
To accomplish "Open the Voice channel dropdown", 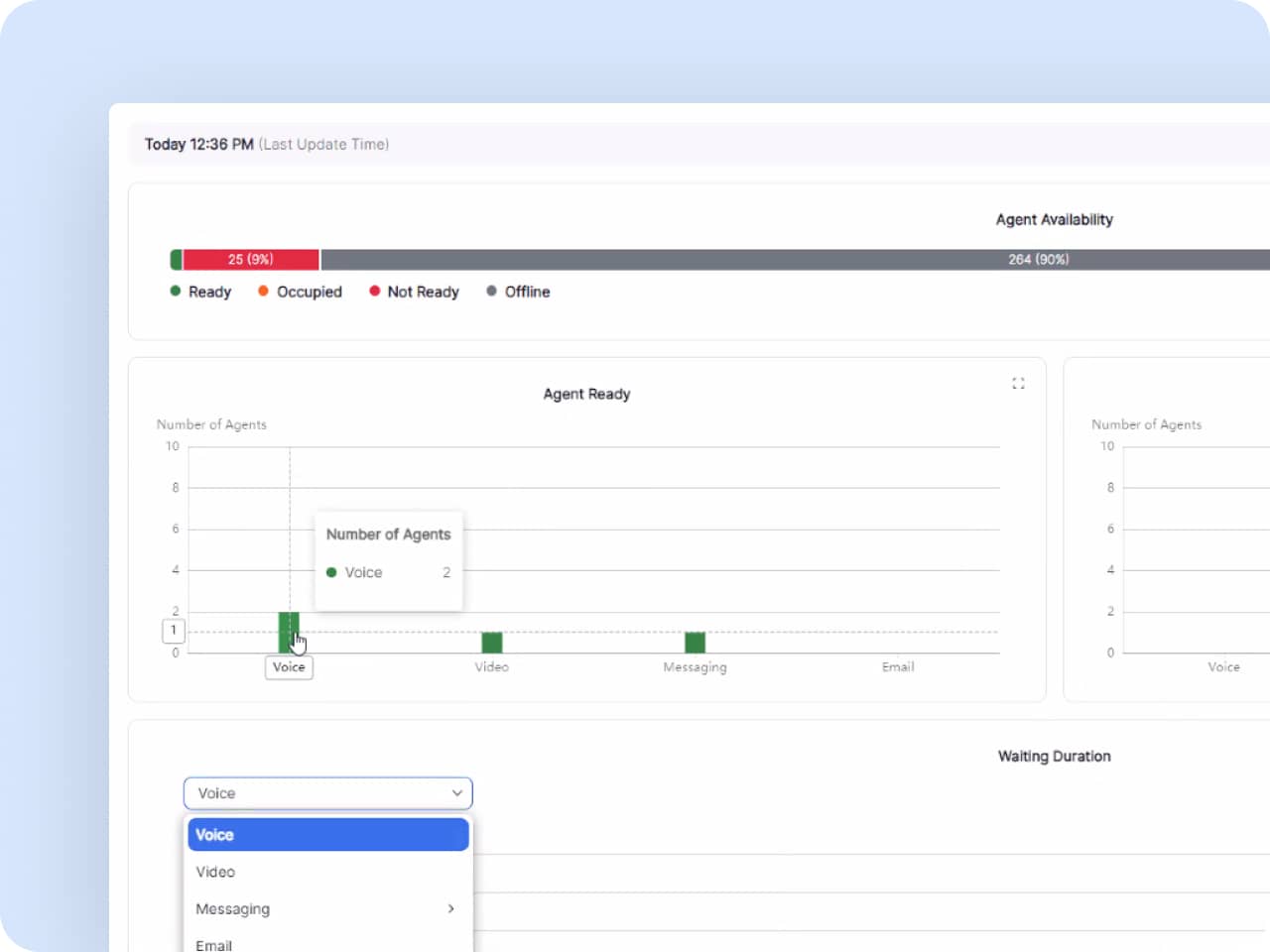I will pos(327,793).
